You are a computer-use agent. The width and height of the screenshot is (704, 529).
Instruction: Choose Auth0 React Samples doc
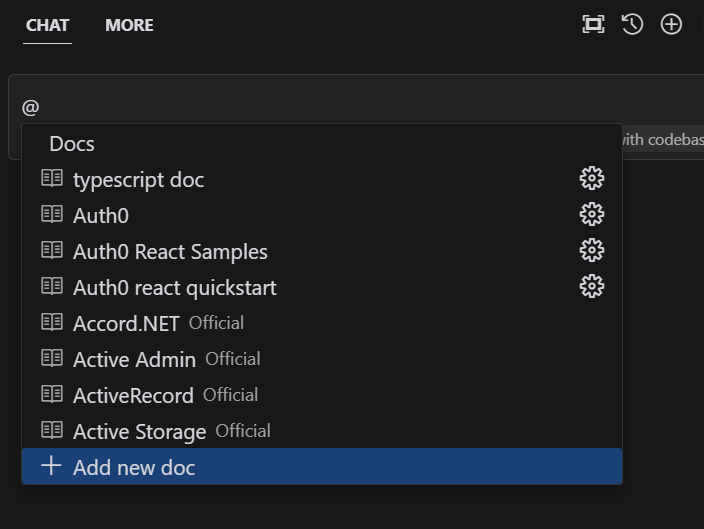(322, 251)
